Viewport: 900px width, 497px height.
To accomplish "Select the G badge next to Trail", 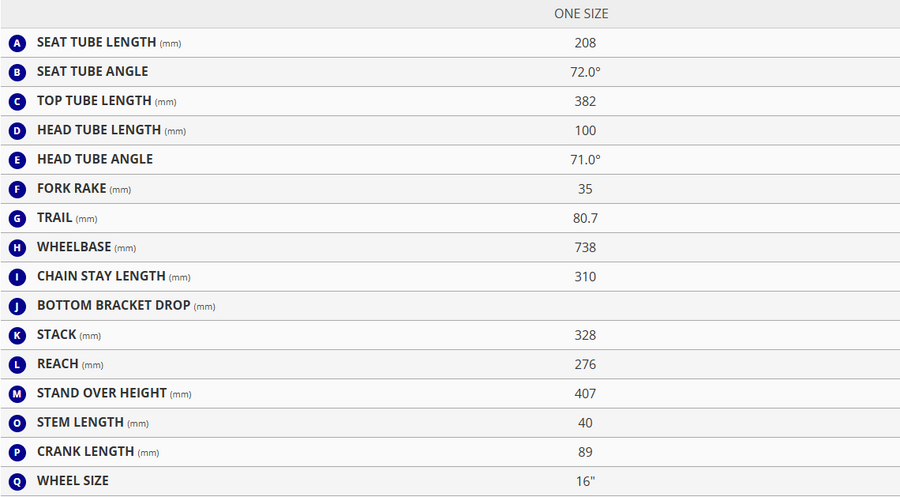I will pos(17,218).
